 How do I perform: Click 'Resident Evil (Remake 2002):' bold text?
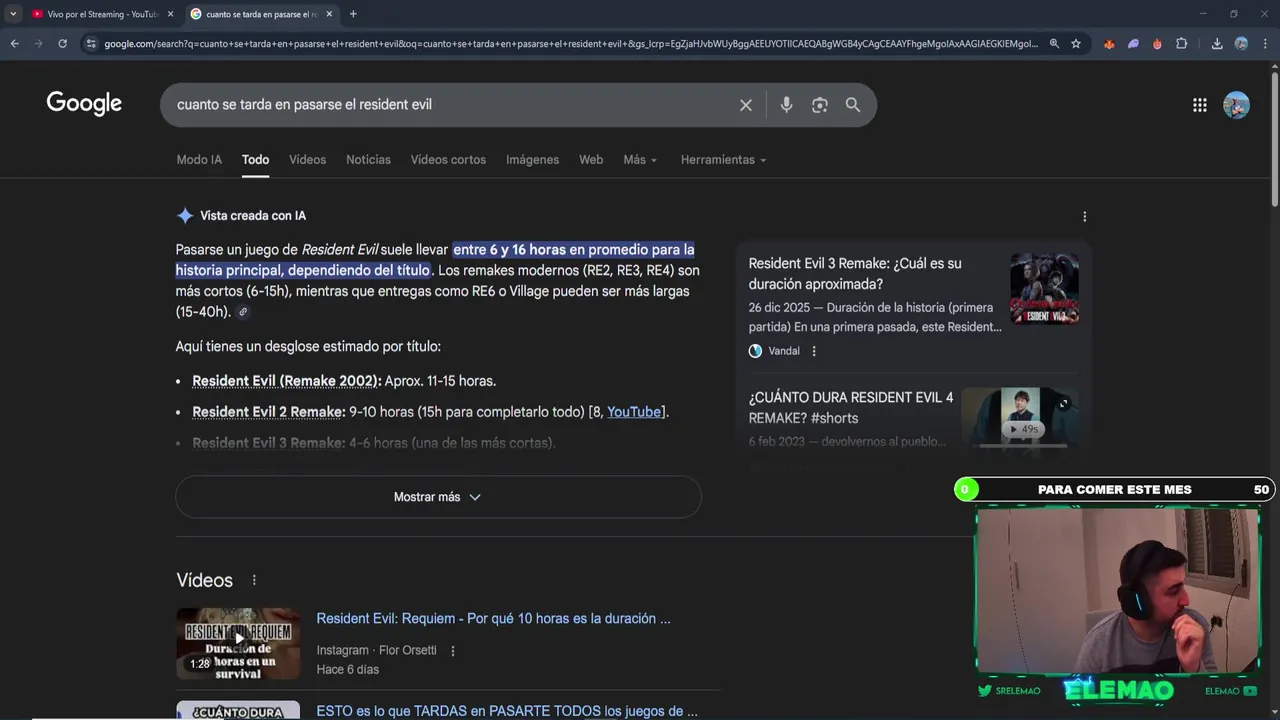287,381
